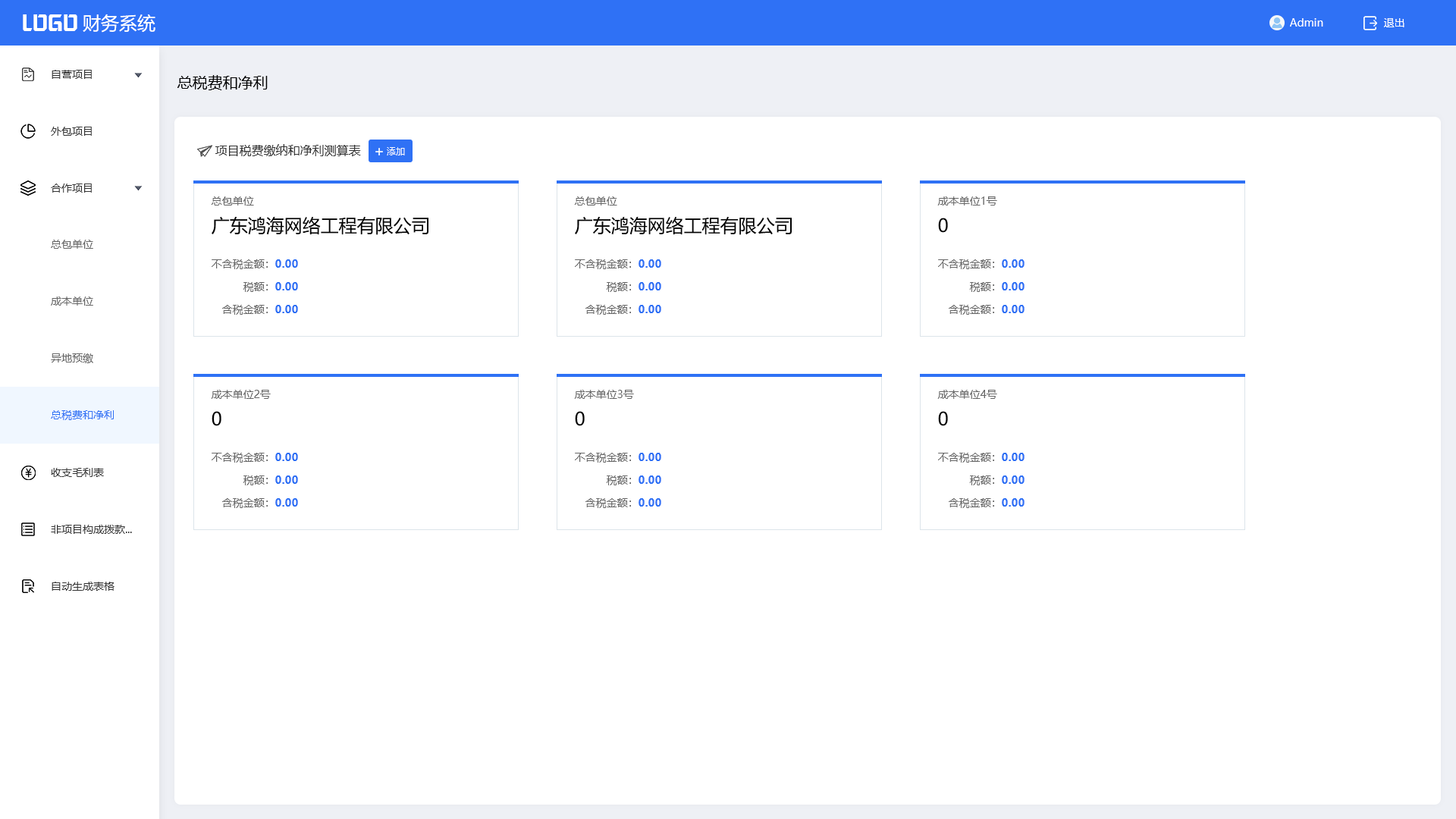Select the active 总税费和净利 menu item
1456x819 pixels.
[82, 415]
